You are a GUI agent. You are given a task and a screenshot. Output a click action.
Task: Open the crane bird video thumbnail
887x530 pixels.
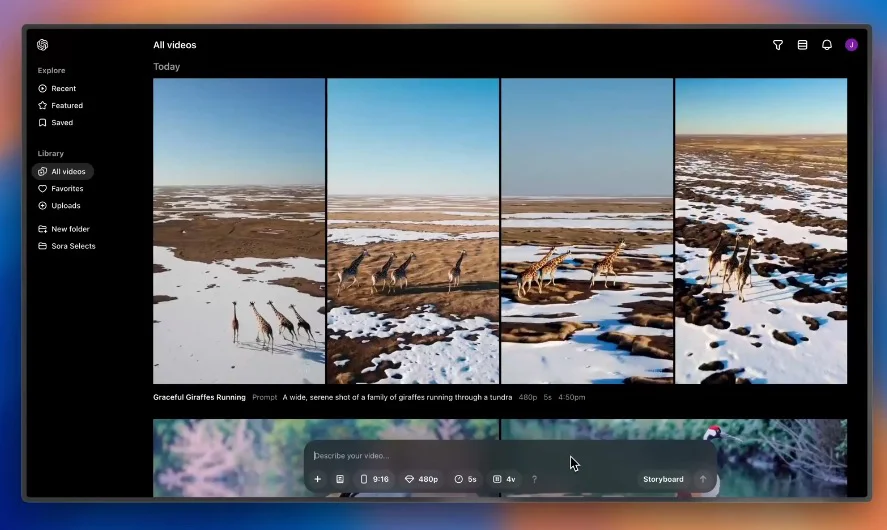point(674,458)
